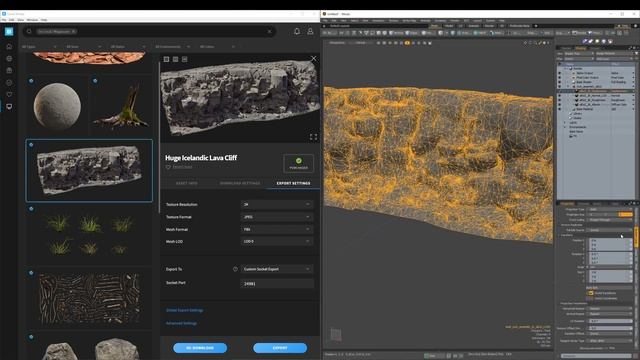Image resolution: width=640 pixels, height=360 pixels.
Task: Open the Help menu in Bridge window
Action: pos(44,20)
